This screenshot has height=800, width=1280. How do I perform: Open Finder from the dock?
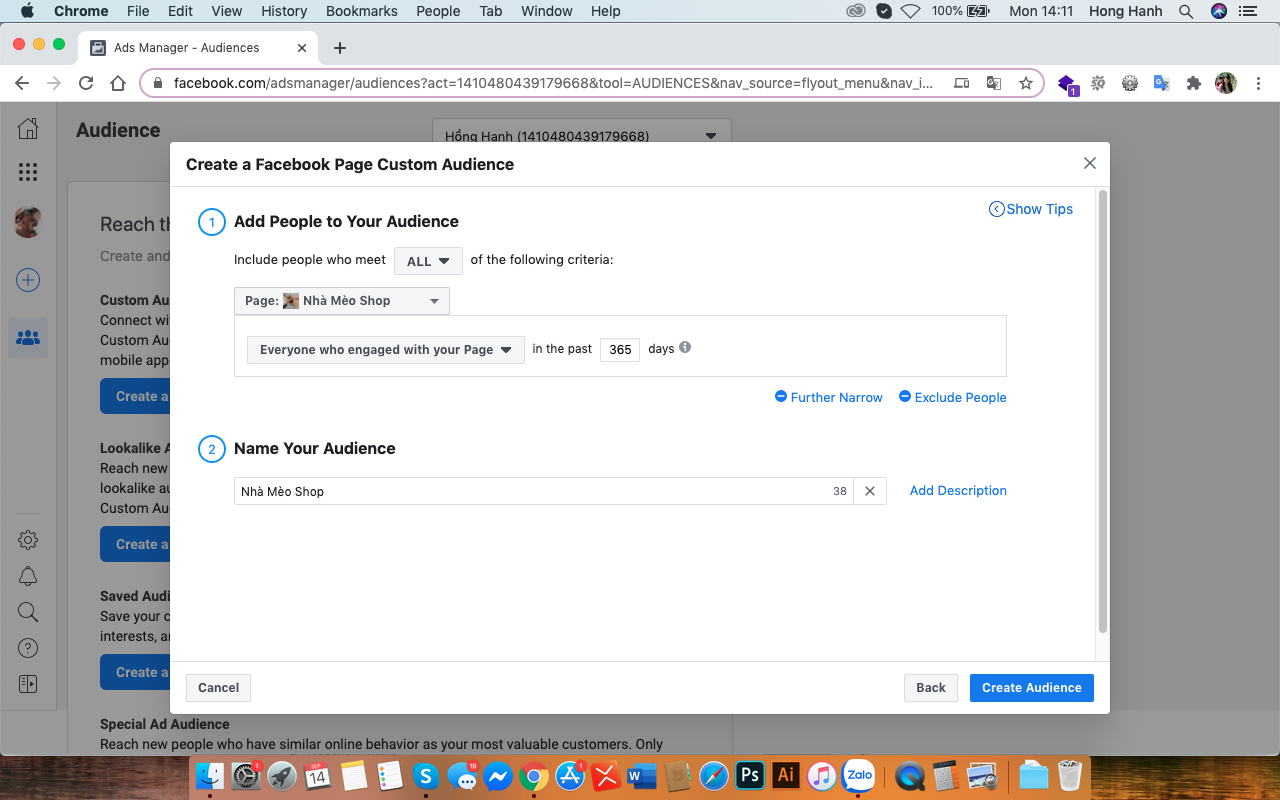click(210, 775)
